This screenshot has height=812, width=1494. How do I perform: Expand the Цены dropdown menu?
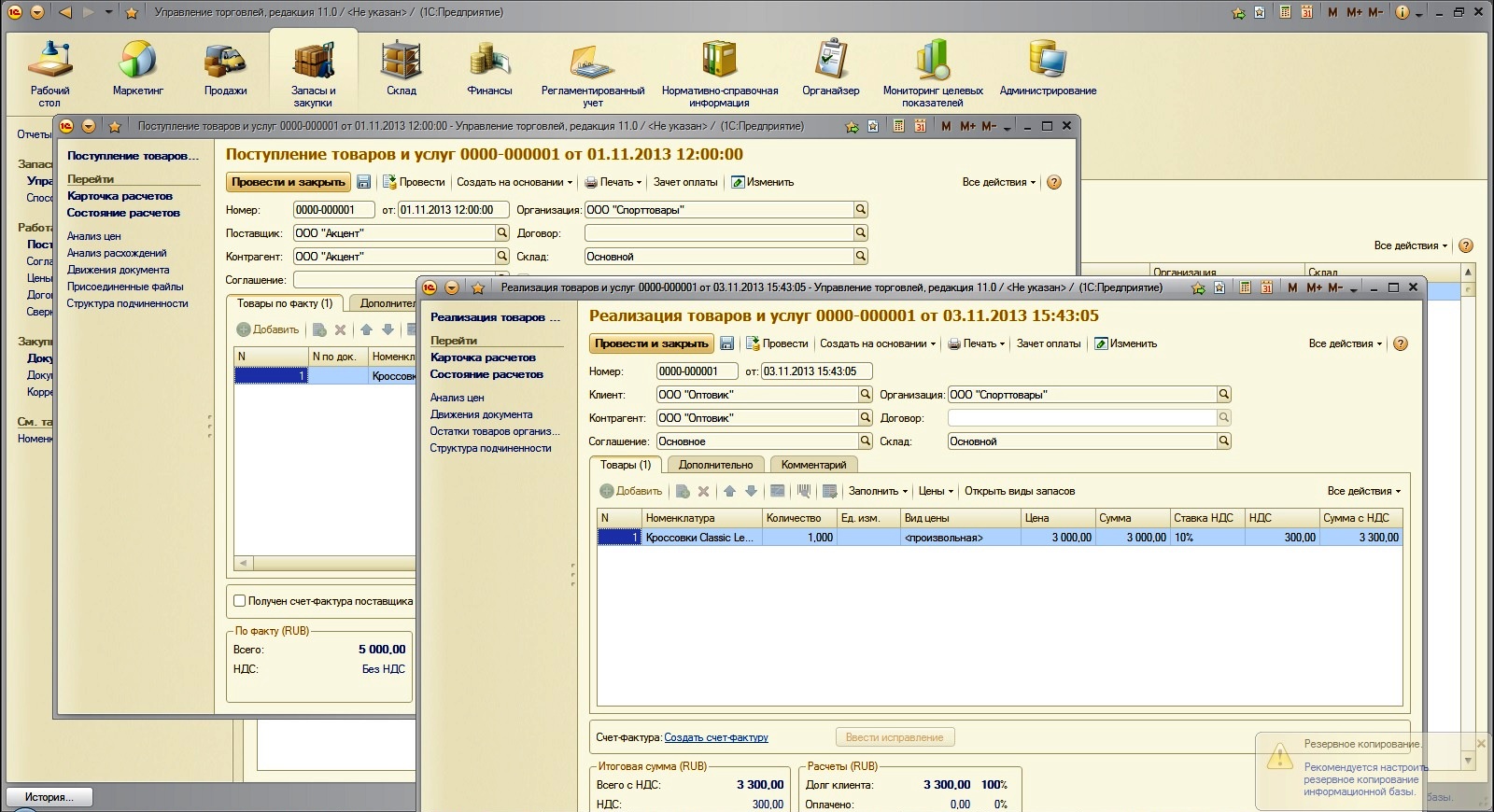(936, 491)
